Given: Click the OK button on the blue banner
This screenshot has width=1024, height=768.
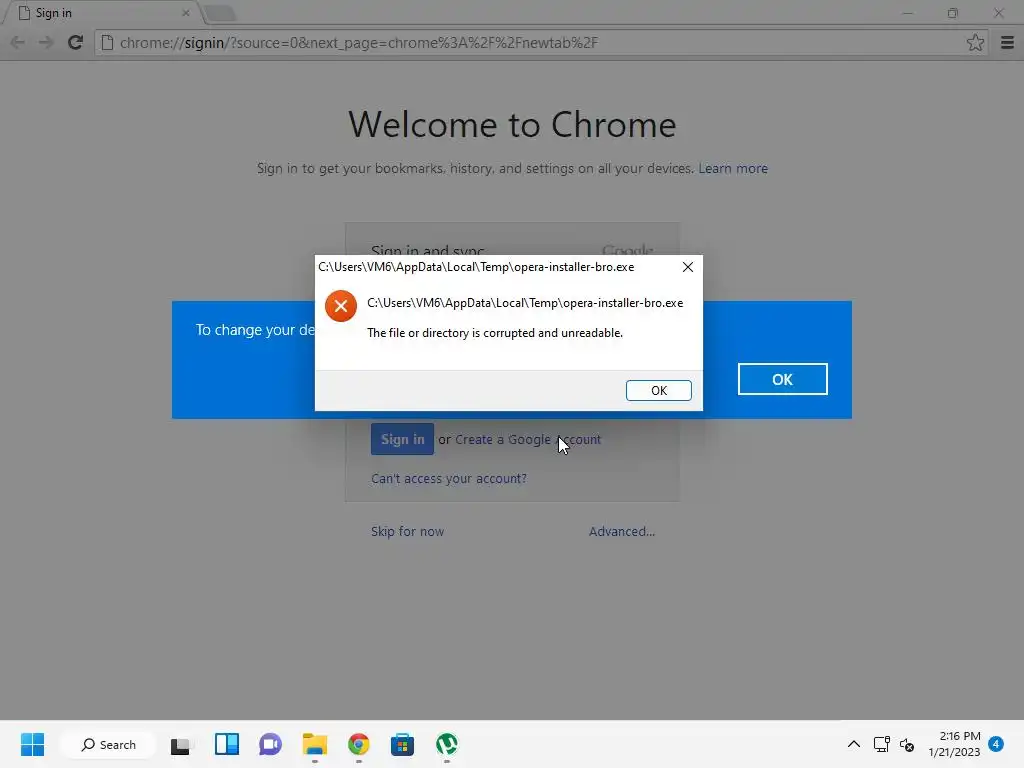Looking at the screenshot, I should (x=782, y=379).
